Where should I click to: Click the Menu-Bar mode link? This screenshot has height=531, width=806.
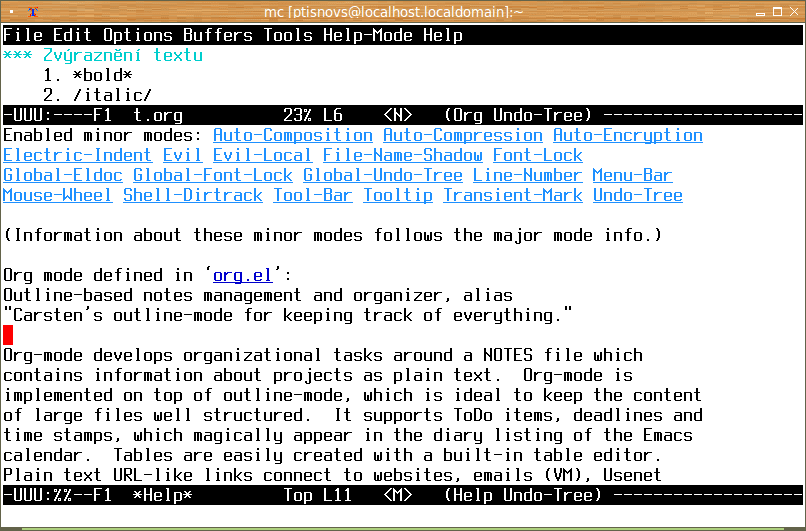pos(633,175)
